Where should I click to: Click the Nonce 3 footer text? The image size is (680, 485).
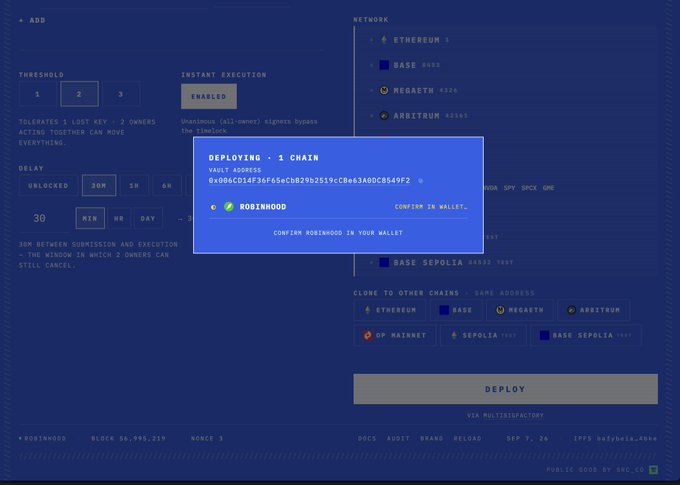click(207, 439)
